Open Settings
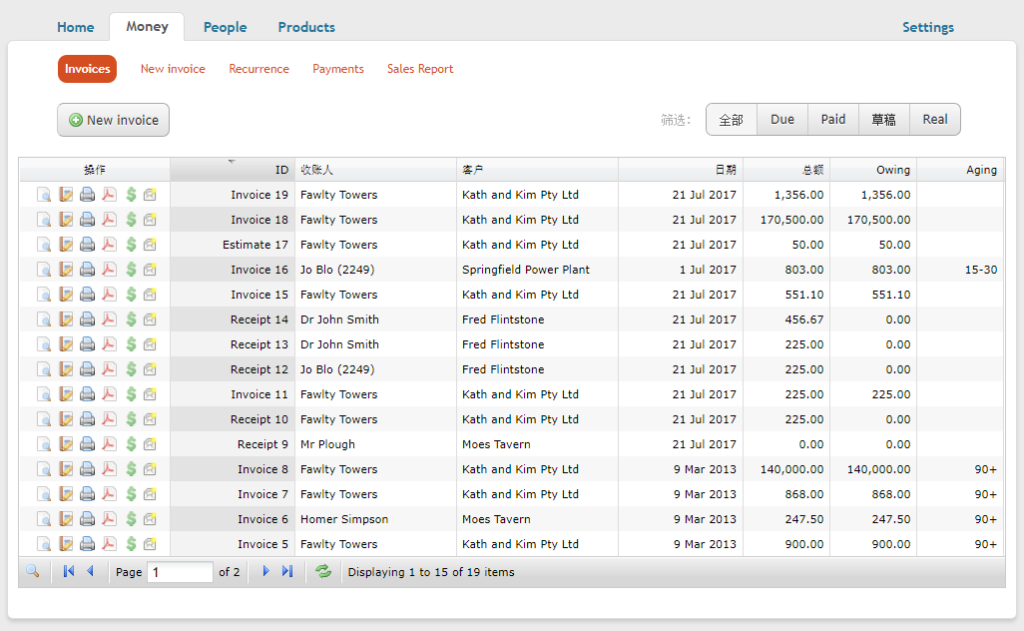 pos(928,27)
